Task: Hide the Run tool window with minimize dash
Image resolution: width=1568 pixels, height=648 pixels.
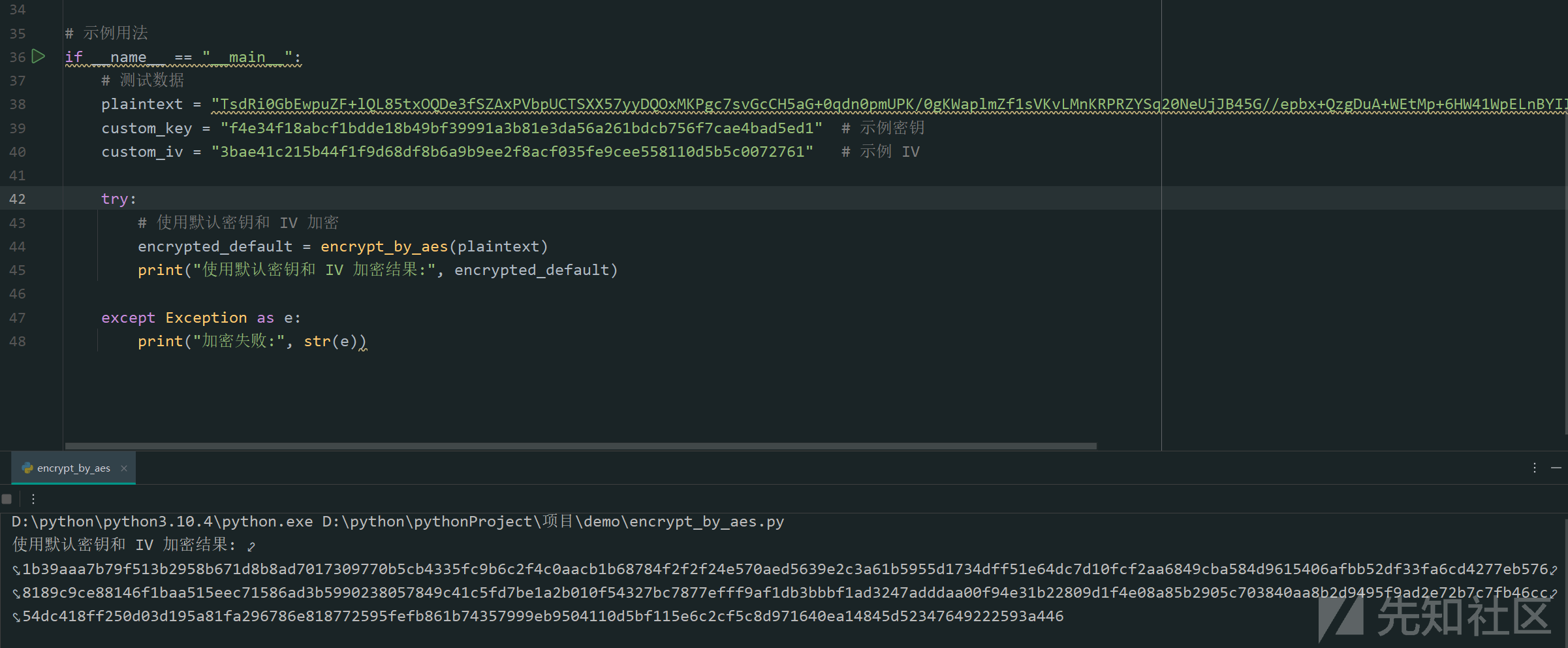Action: coord(1556,468)
